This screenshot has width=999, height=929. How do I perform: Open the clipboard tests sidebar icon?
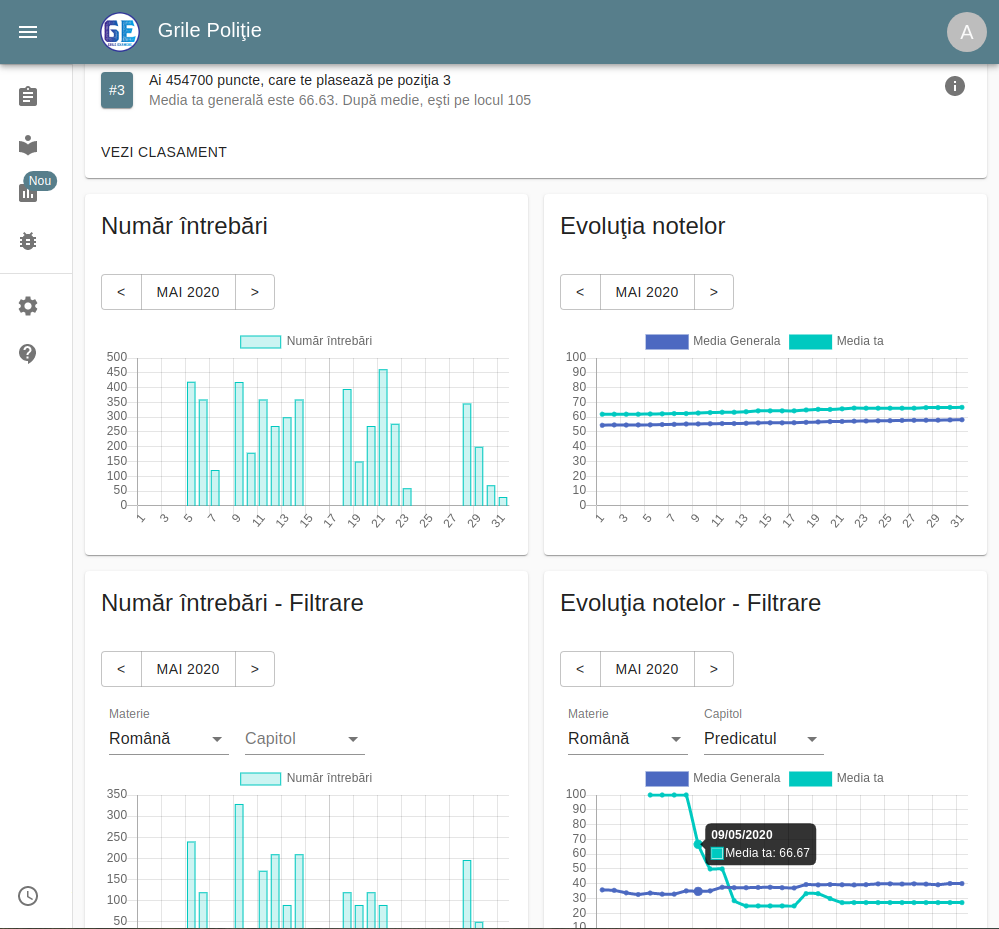tap(28, 97)
